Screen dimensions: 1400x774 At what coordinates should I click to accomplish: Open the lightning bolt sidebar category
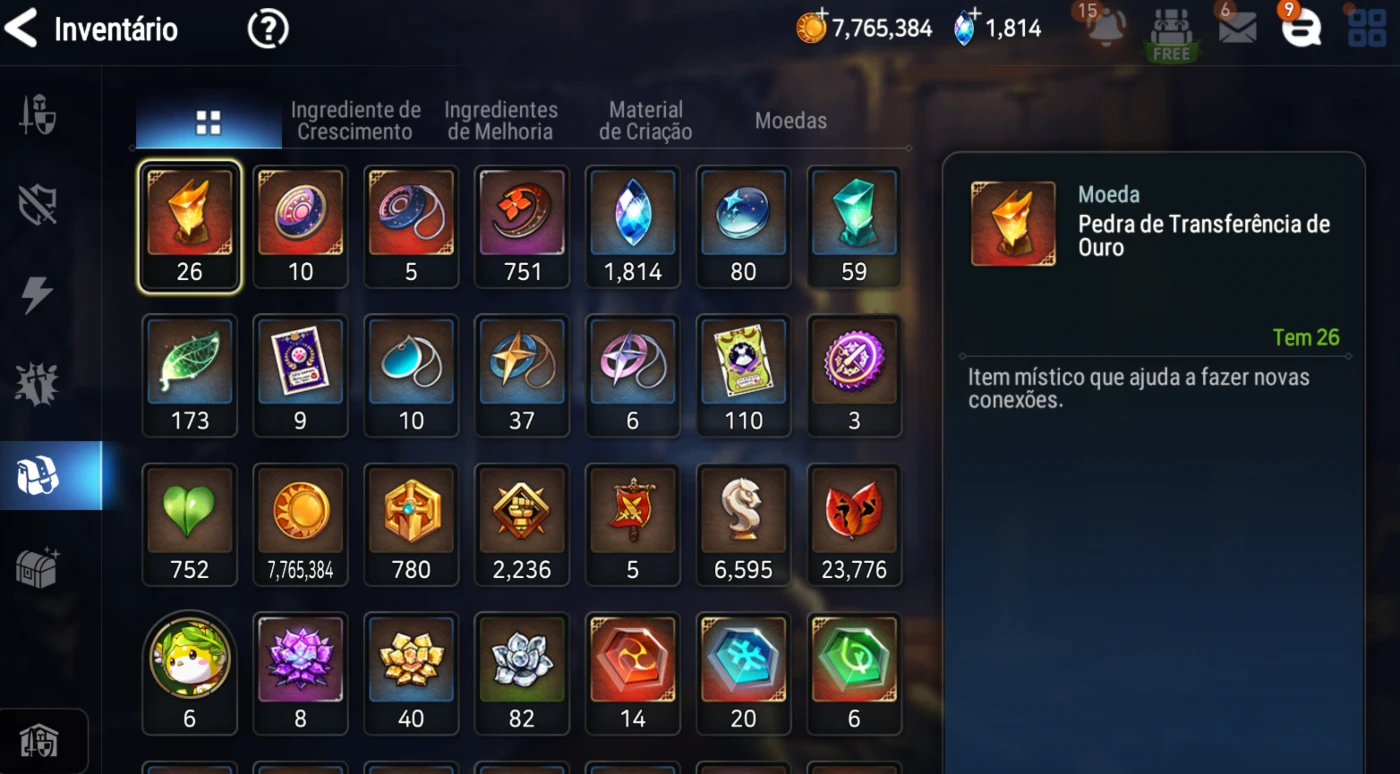point(37,295)
